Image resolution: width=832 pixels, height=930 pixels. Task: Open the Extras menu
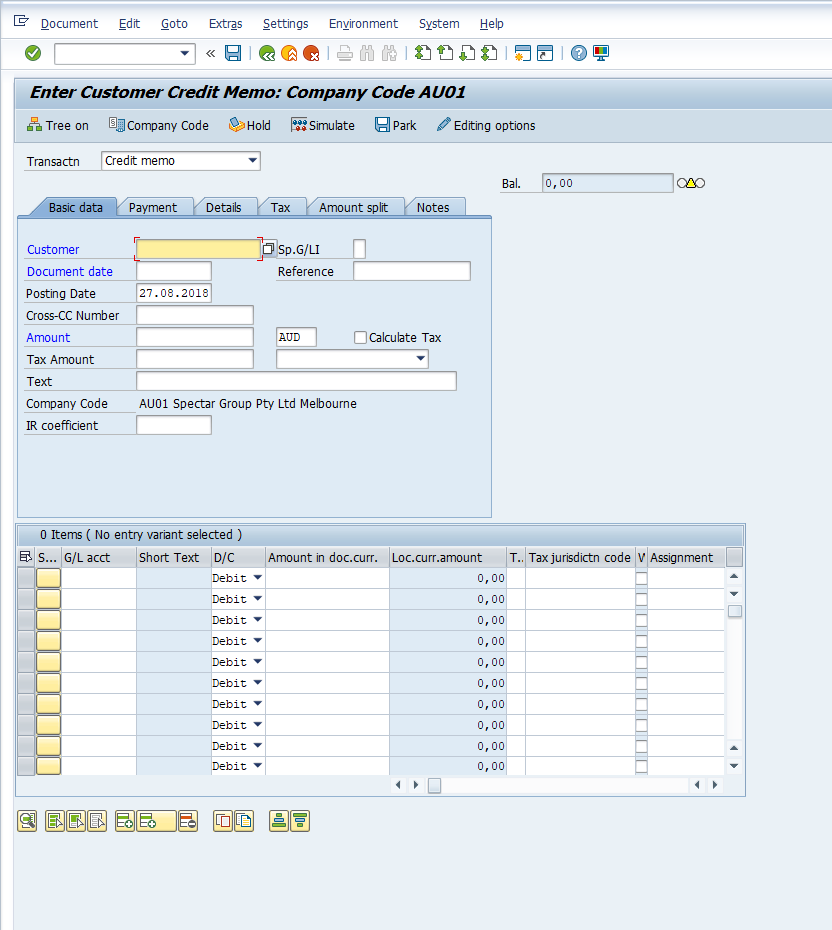click(225, 23)
